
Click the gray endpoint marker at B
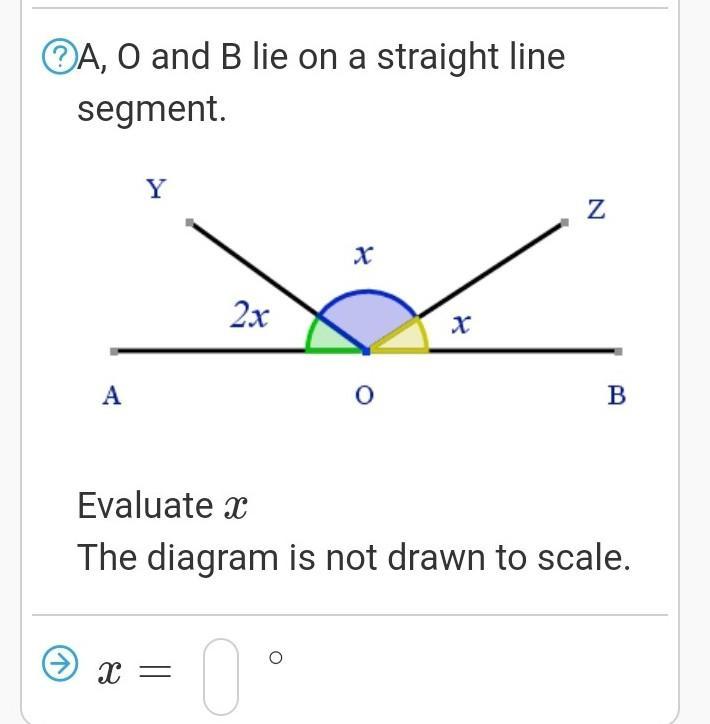tap(618, 351)
